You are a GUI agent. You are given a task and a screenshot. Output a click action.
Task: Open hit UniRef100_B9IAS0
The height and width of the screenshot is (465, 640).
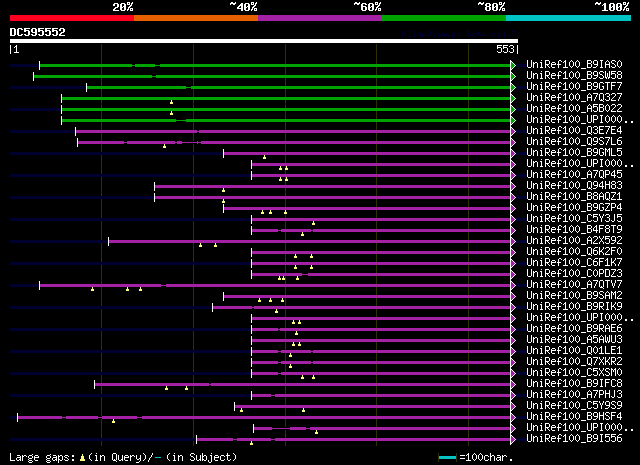click(x=574, y=64)
